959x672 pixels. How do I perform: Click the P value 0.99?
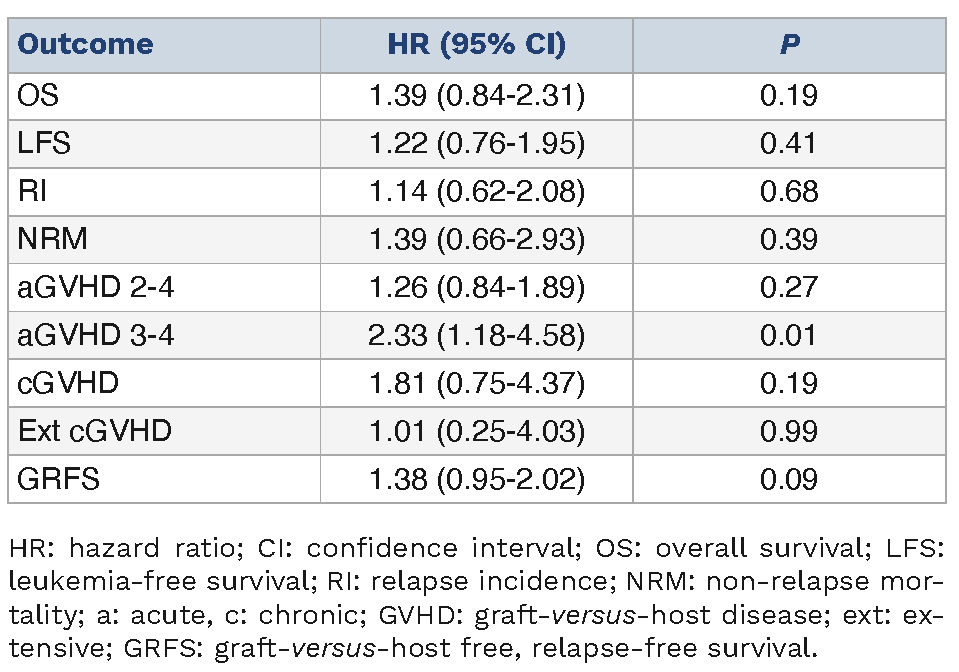pyautogui.click(x=789, y=432)
